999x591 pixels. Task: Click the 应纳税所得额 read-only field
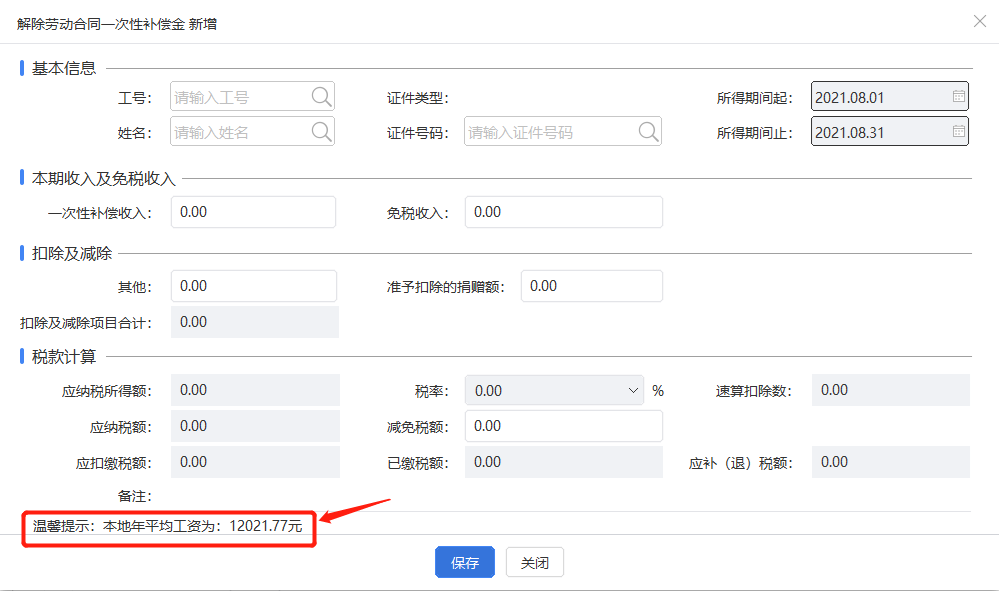point(255,390)
